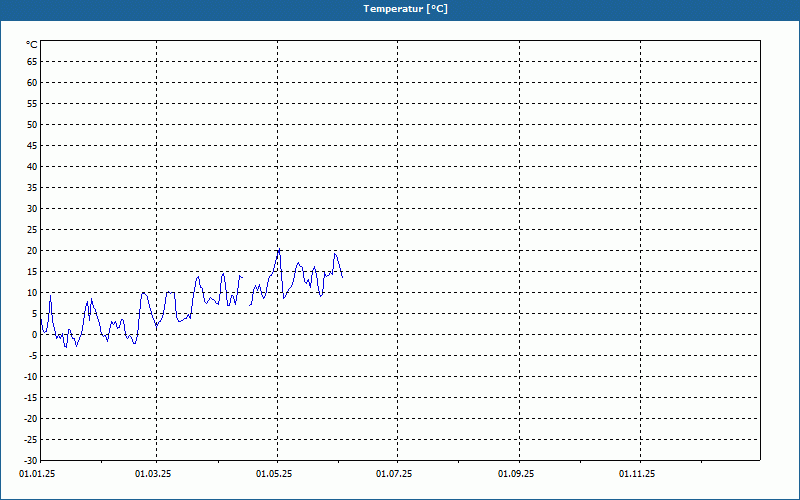800x500 pixels.
Task: Click the last data point of blue curve
Action: tap(342, 277)
